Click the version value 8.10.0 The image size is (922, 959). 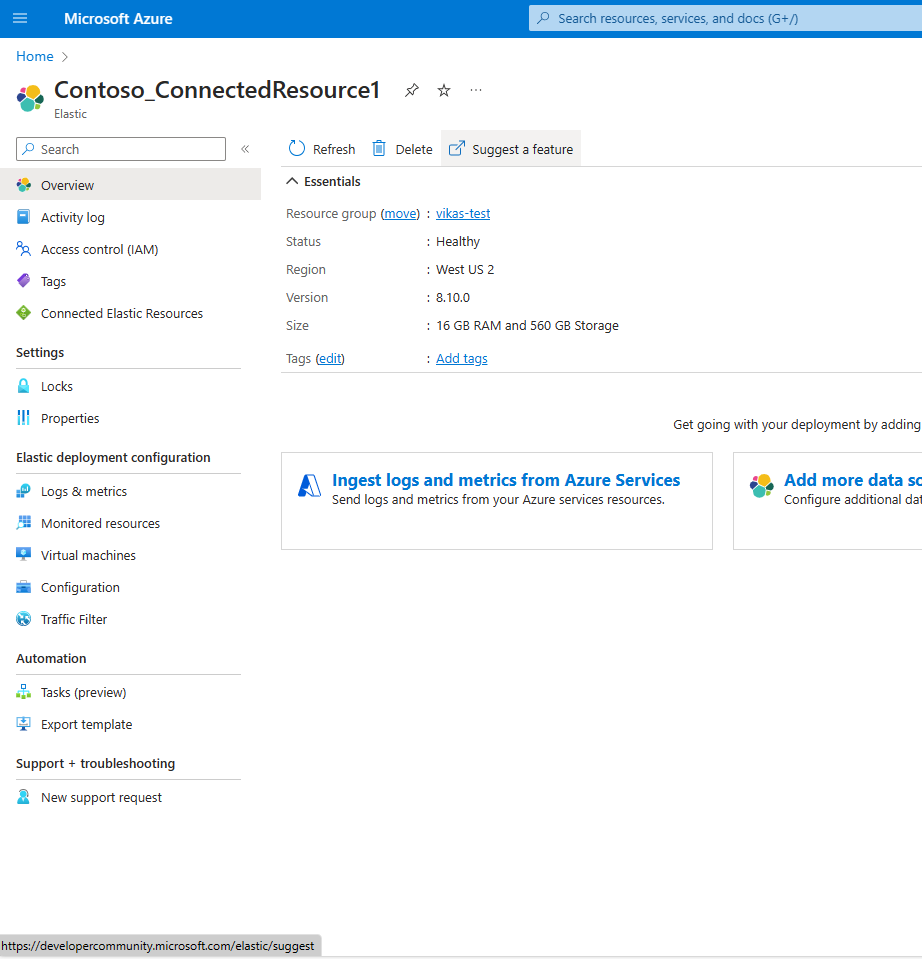[453, 298]
